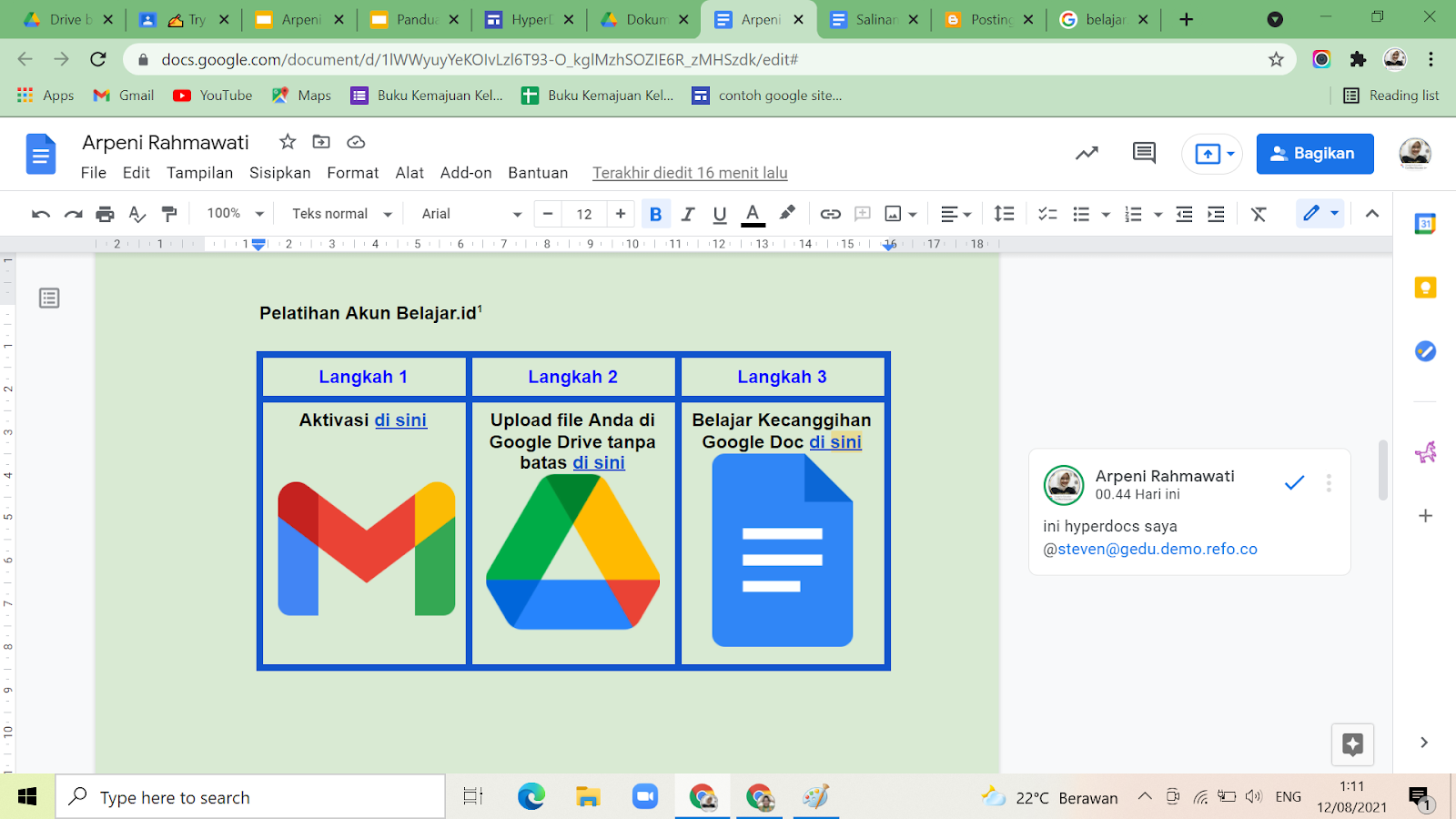Clear formatting with toolbar icon
The width and height of the screenshot is (1456, 819).
click(1259, 214)
